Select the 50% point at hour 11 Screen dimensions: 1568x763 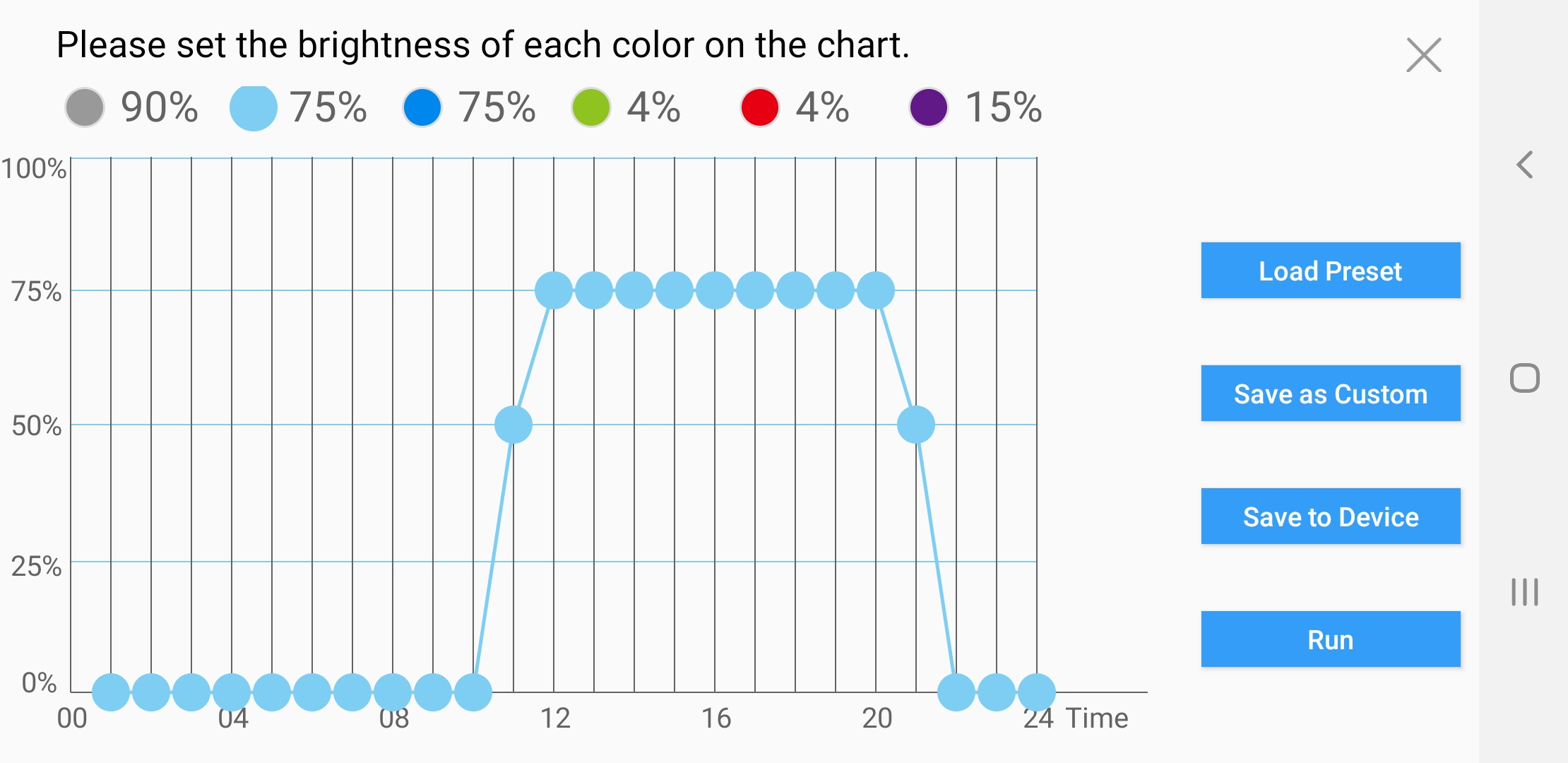coord(513,425)
